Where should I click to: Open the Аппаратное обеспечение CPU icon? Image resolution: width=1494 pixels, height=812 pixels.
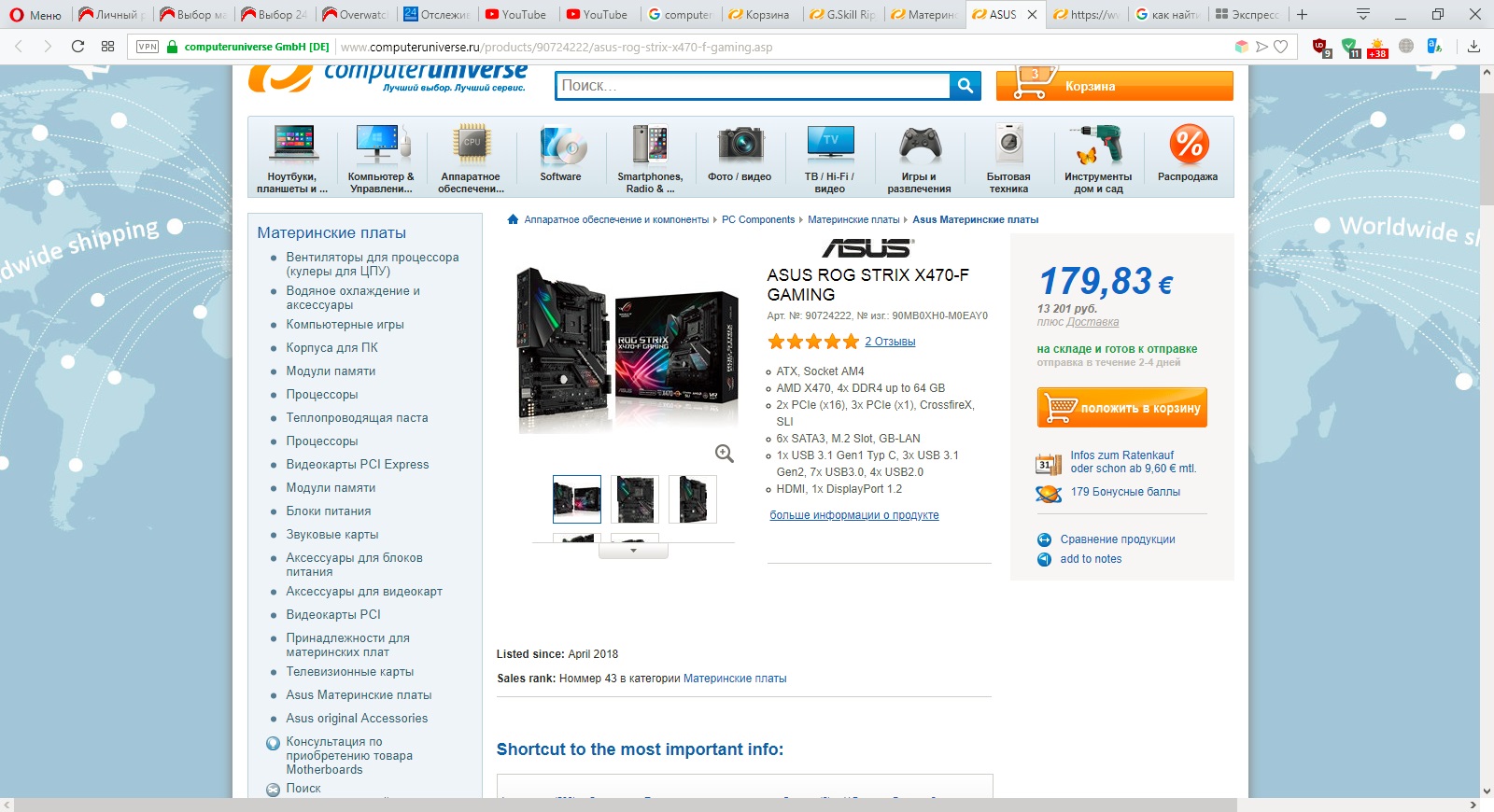coord(471,157)
